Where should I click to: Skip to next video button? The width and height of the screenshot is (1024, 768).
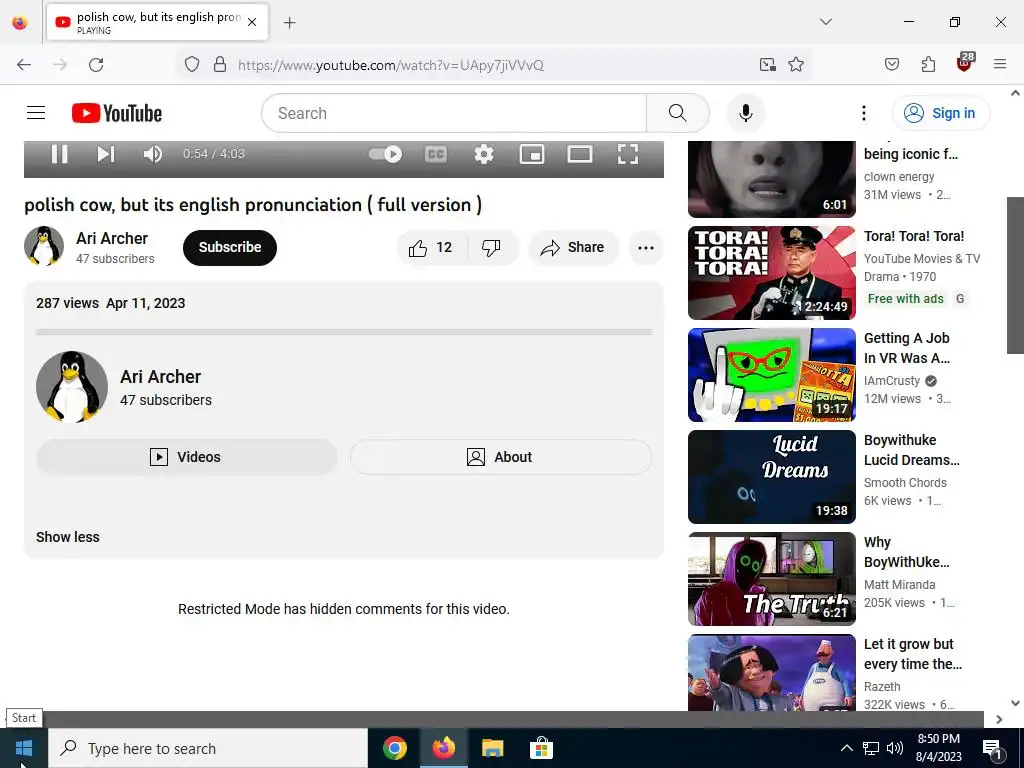106,154
